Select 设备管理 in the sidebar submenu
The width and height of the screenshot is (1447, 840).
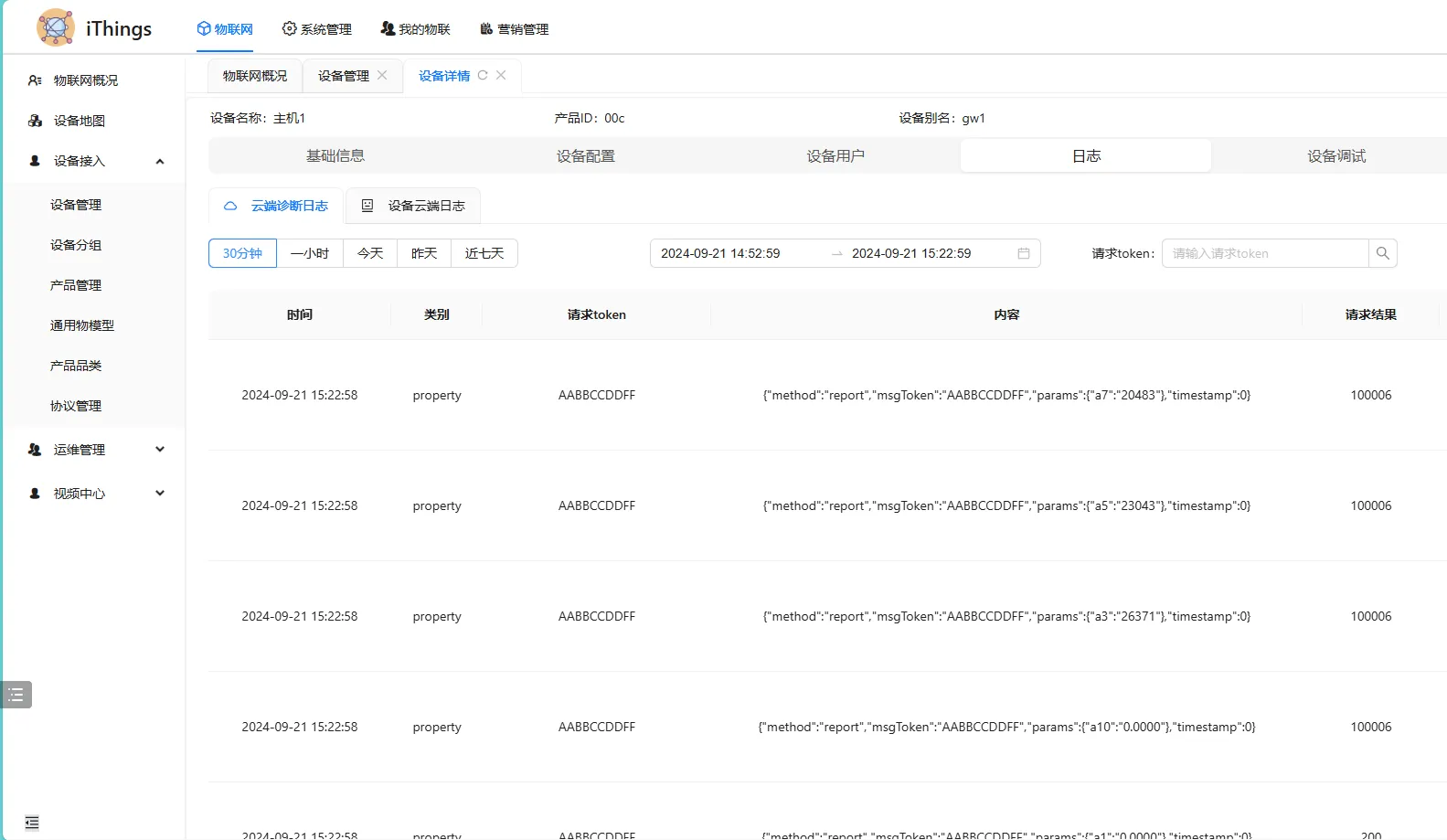pyautogui.click(x=76, y=205)
